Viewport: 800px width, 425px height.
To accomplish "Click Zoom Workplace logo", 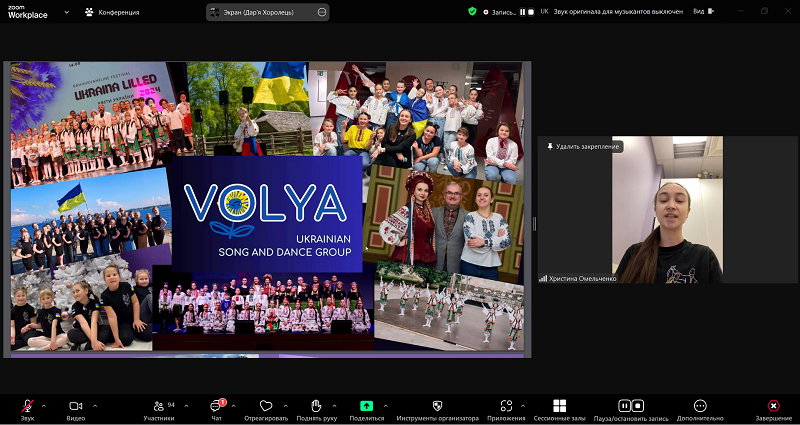I will tap(28, 12).
